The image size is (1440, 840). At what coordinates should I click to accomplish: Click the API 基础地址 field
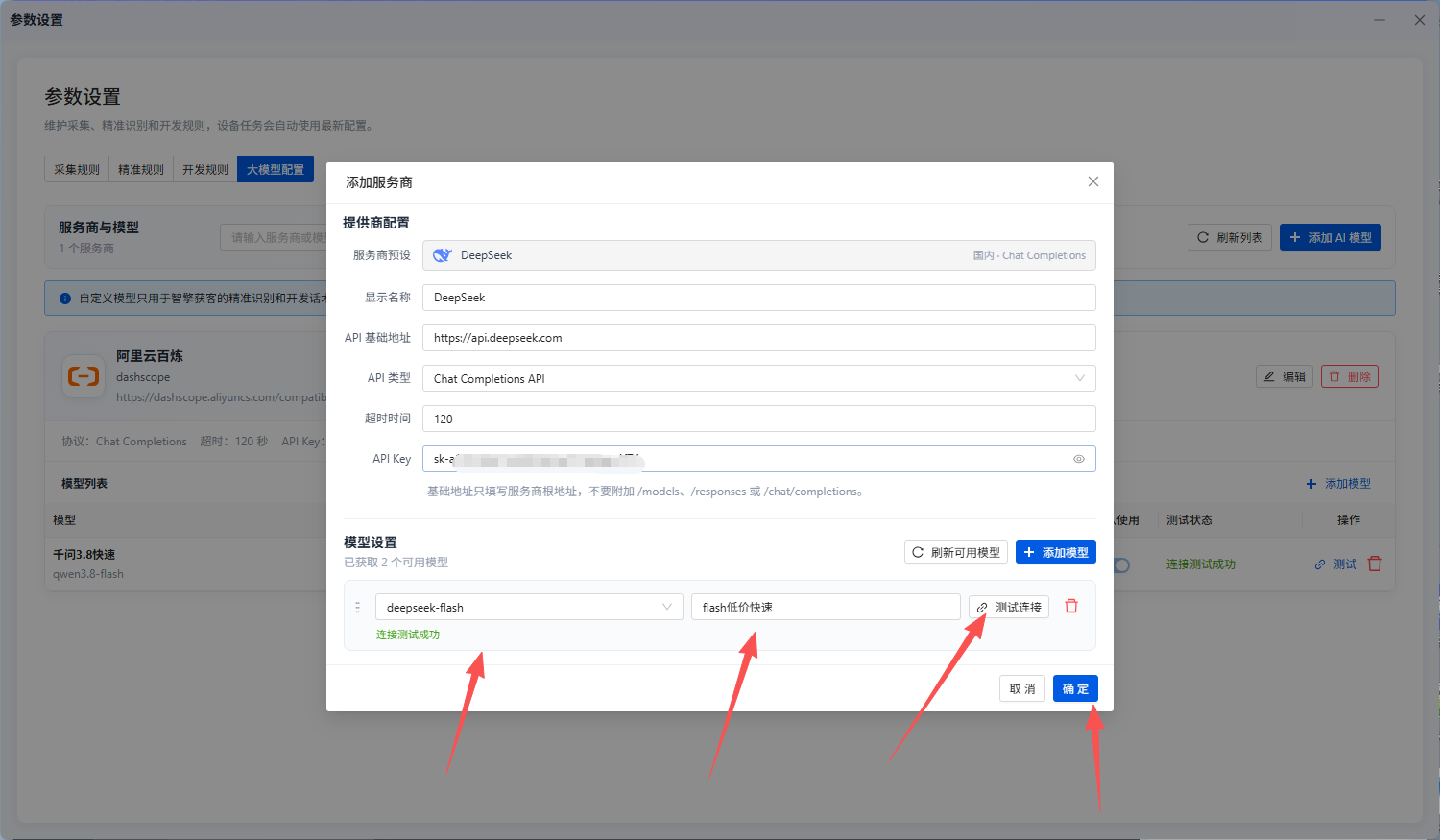tap(758, 338)
